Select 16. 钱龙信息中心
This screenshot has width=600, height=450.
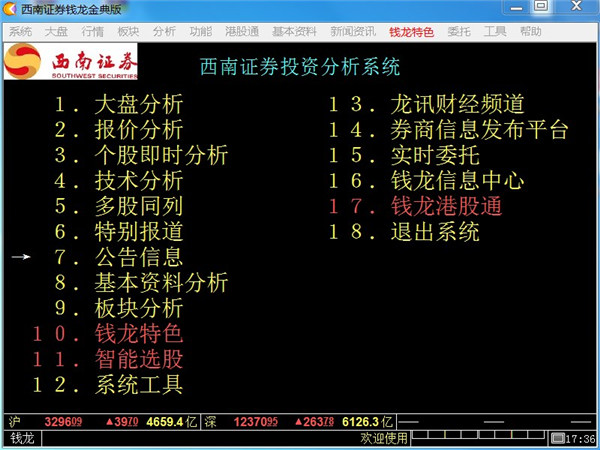(426, 181)
